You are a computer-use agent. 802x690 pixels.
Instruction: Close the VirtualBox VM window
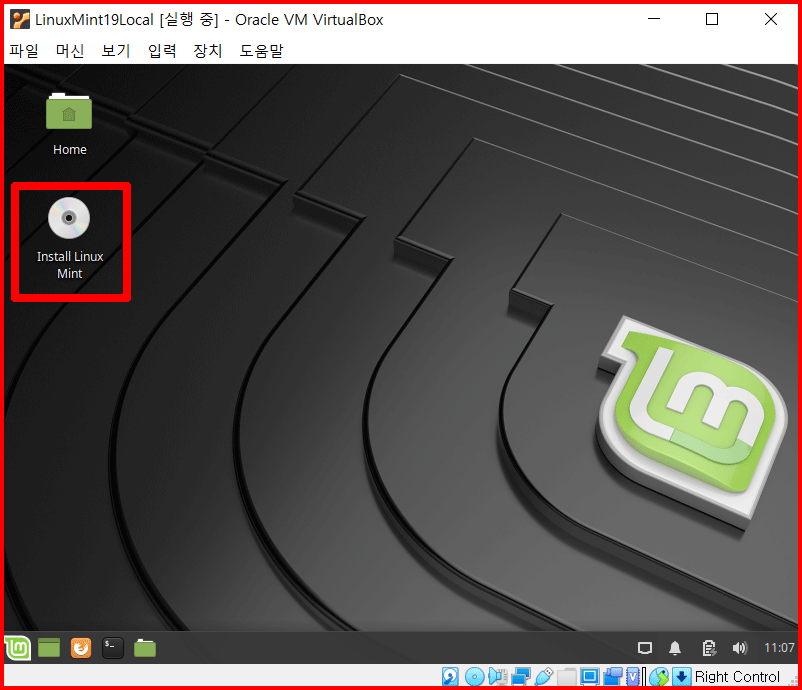pyautogui.click(x=771, y=19)
